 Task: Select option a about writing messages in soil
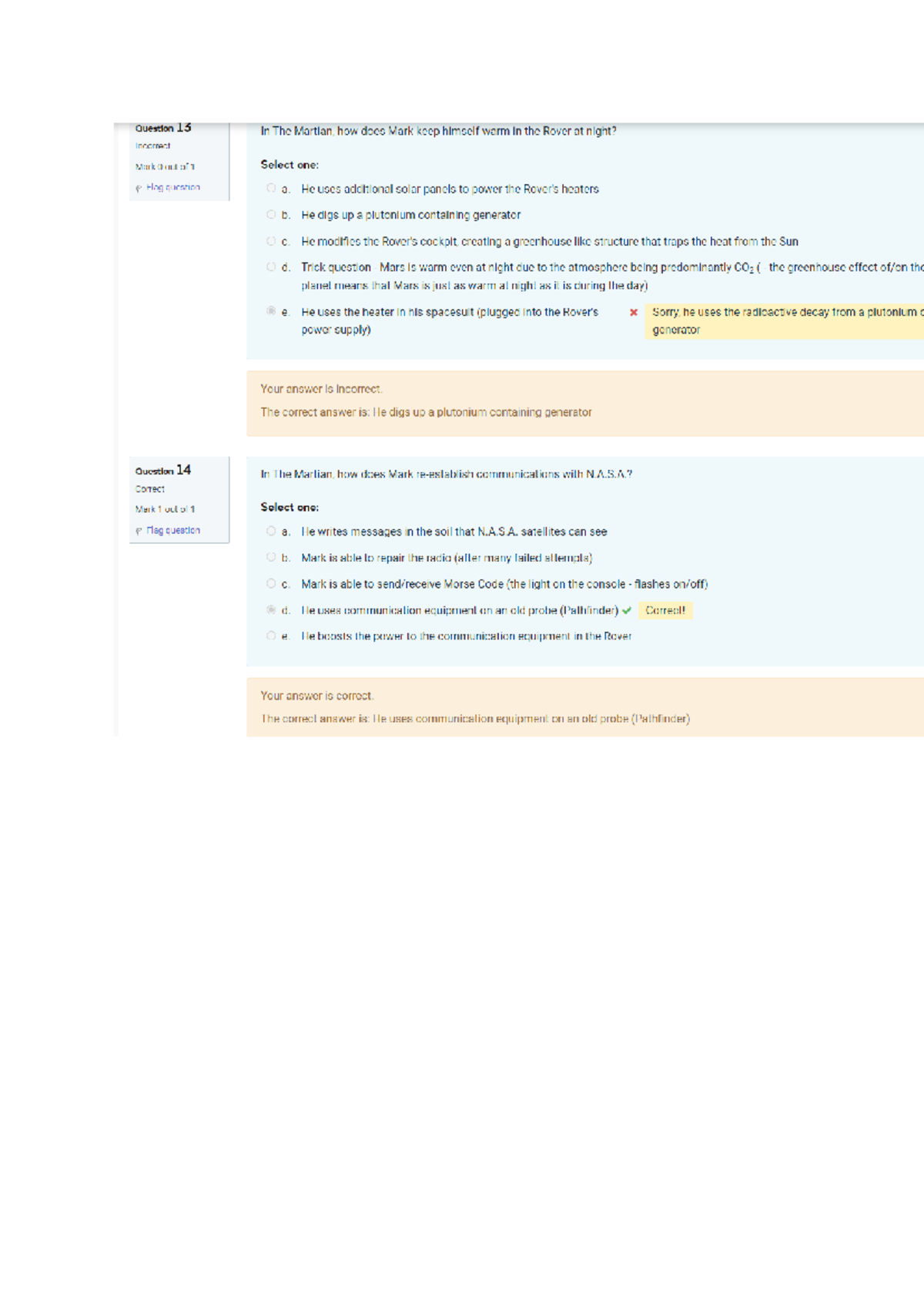(x=271, y=531)
